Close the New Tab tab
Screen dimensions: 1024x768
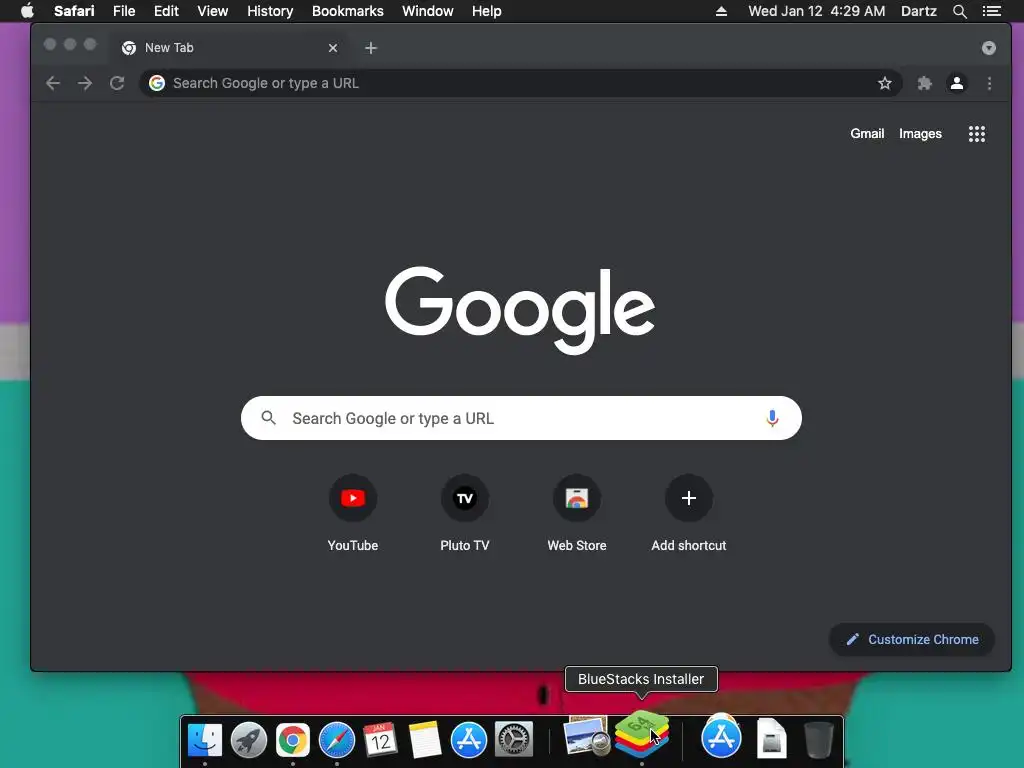(x=333, y=48)
